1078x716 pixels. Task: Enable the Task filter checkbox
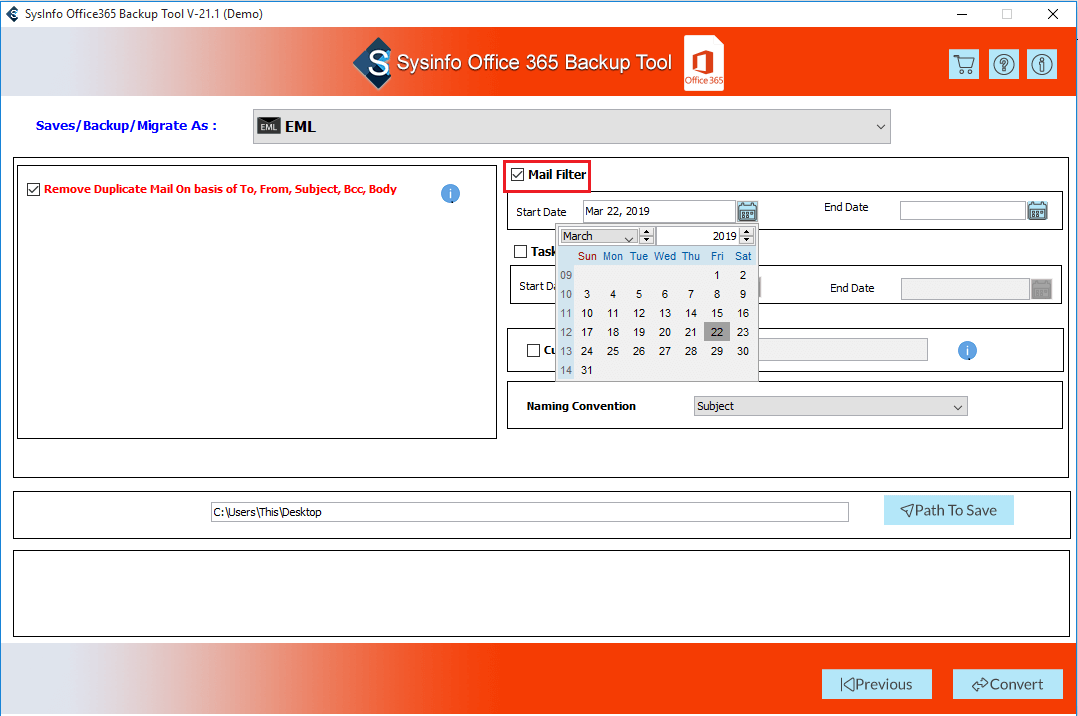coord(520,252)
